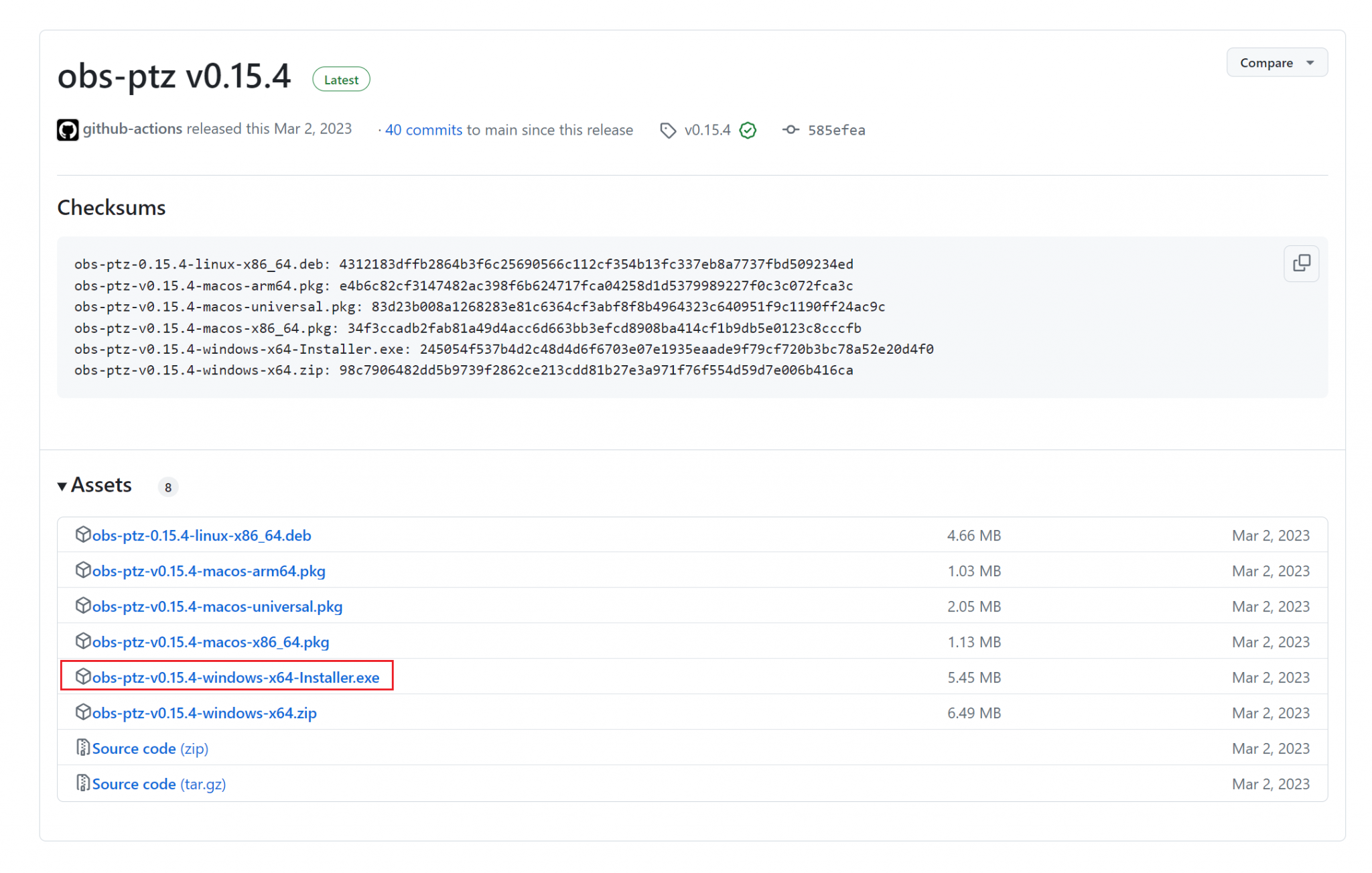Click the Checksums heading
This screenshot has width=1372, height=873.
[x=111, y=208]
